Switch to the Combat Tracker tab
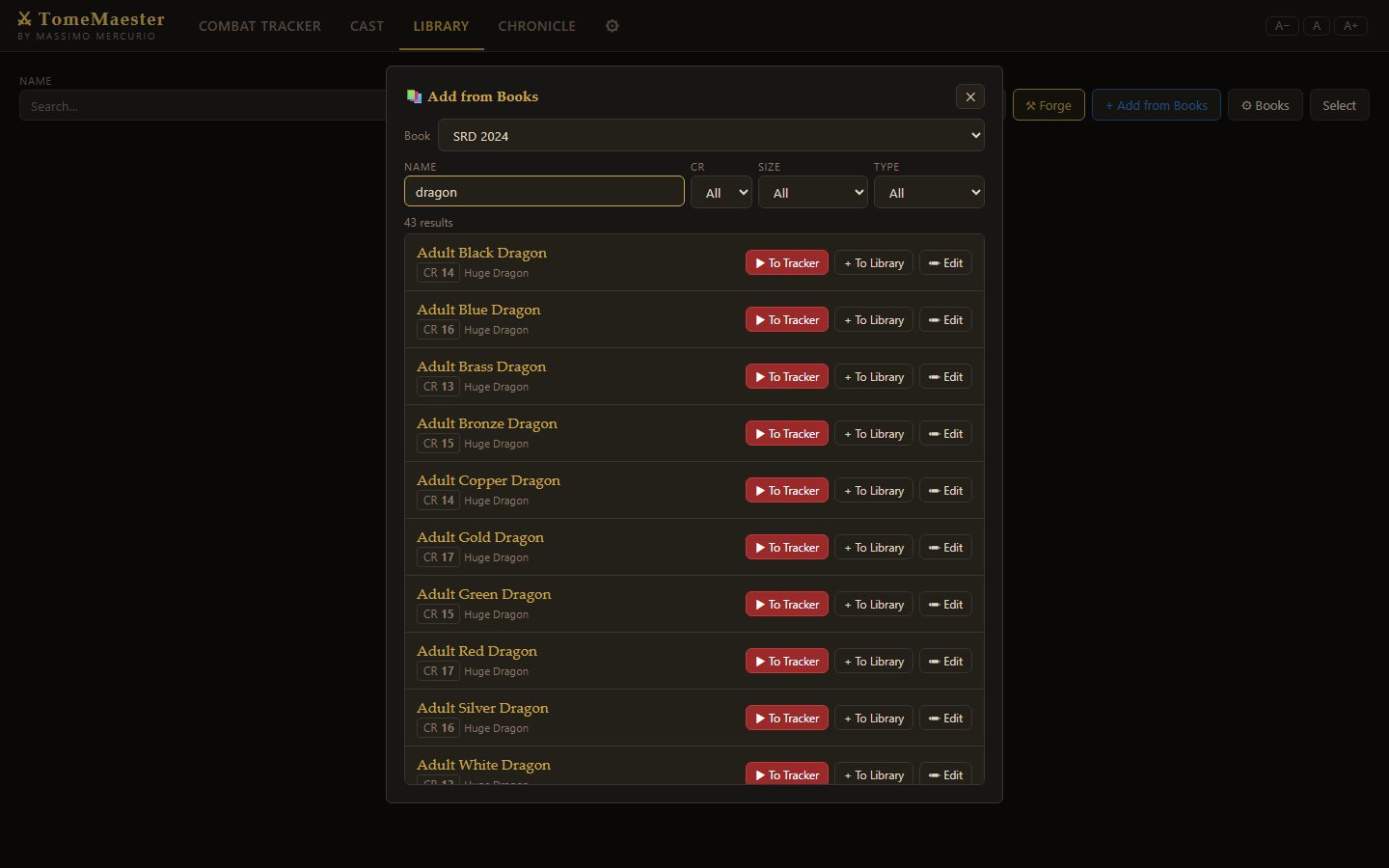 pyautogui.click(x=259, y=26)
